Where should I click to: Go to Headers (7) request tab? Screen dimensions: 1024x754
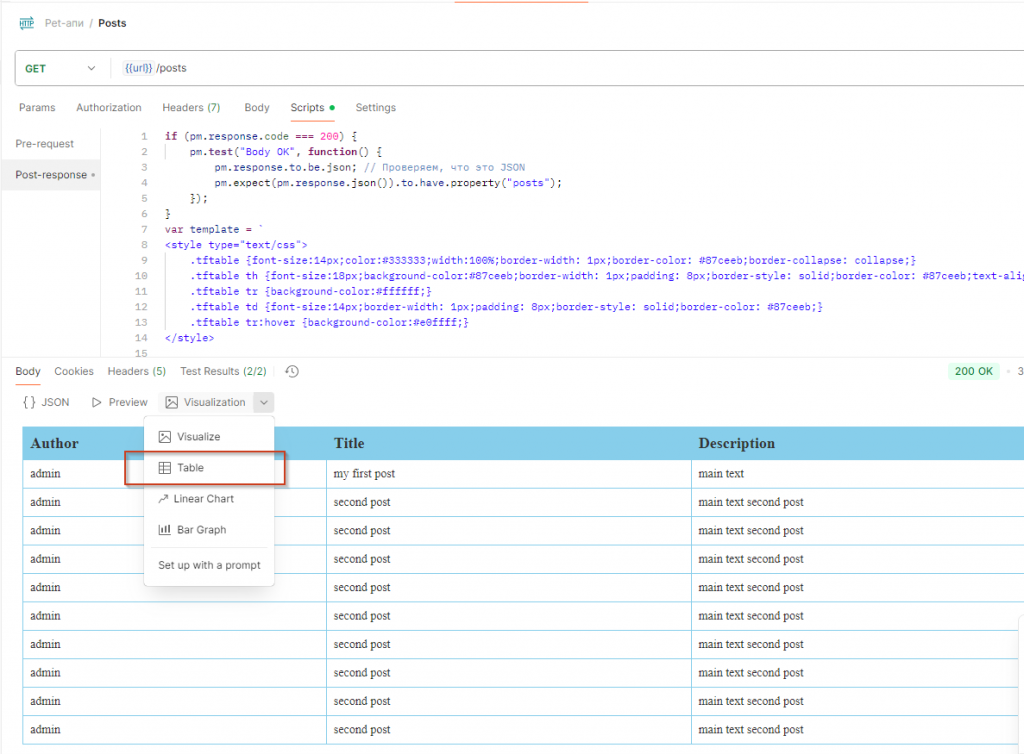pyautogui.click(x=191, y=108)
